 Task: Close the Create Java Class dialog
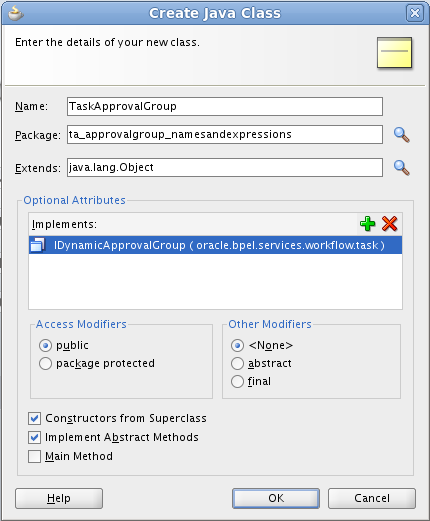coord(414,13)
